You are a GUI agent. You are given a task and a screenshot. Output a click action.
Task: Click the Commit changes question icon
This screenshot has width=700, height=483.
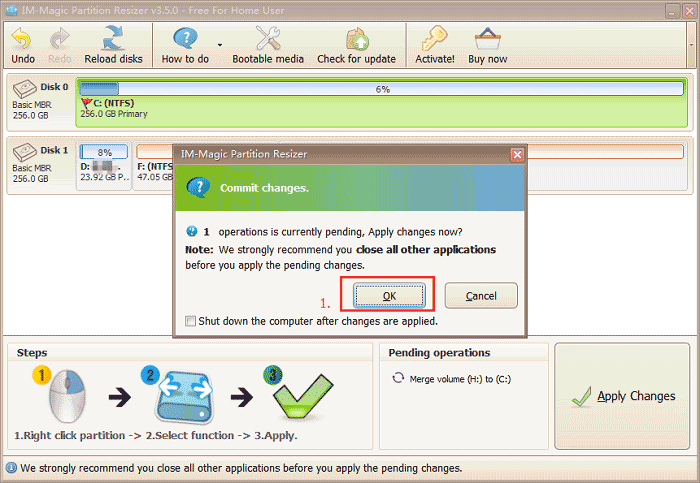198,187
